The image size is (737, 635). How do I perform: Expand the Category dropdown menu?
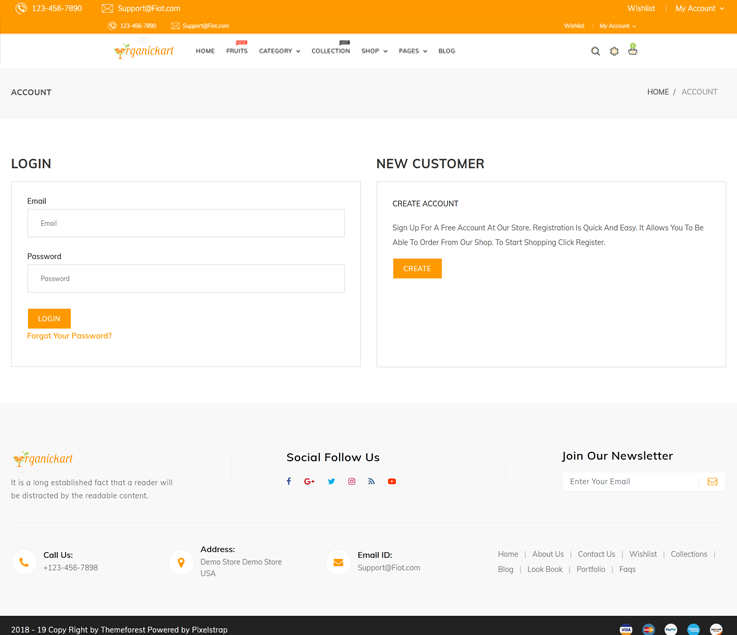[x=279, y=51]
